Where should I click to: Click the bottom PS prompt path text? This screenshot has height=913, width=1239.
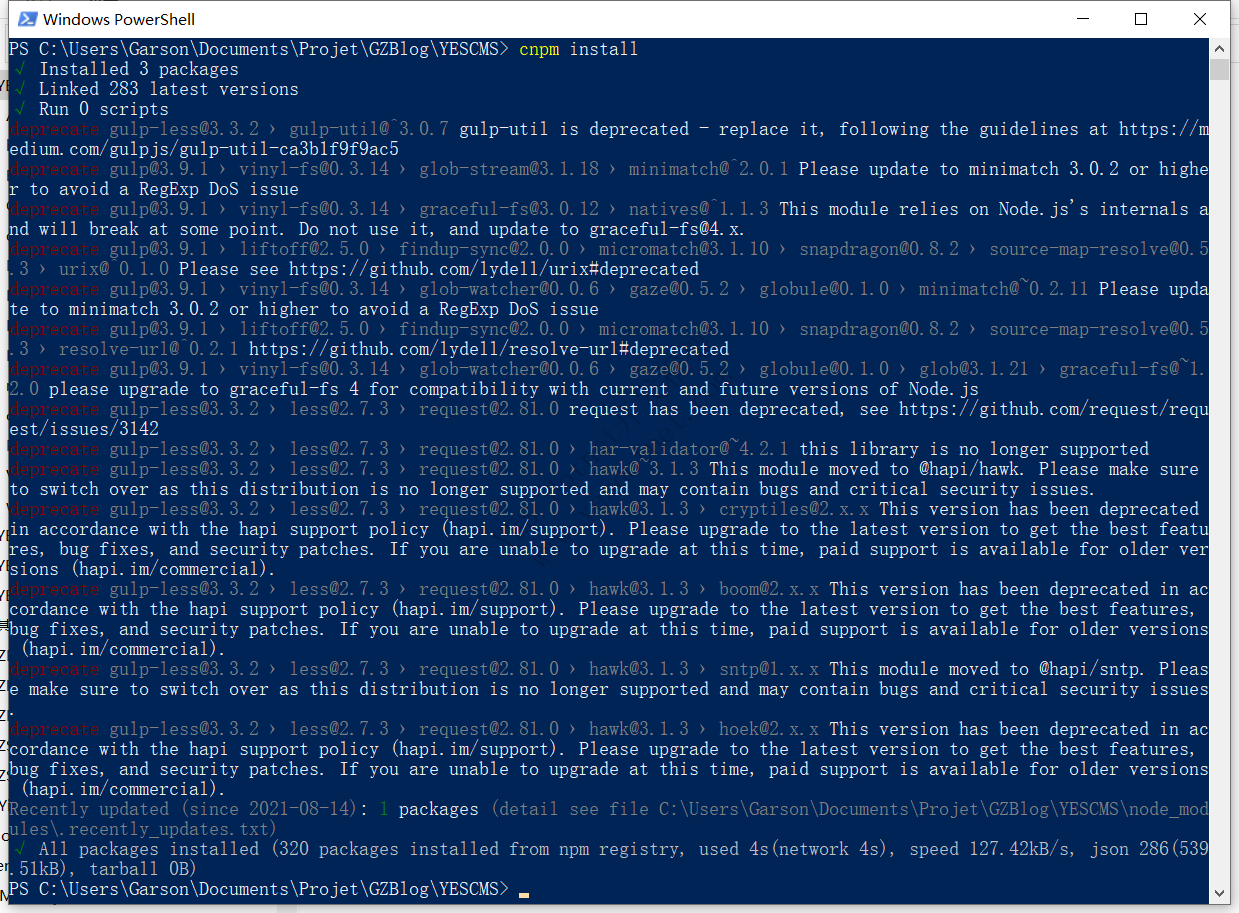point(259,889)
